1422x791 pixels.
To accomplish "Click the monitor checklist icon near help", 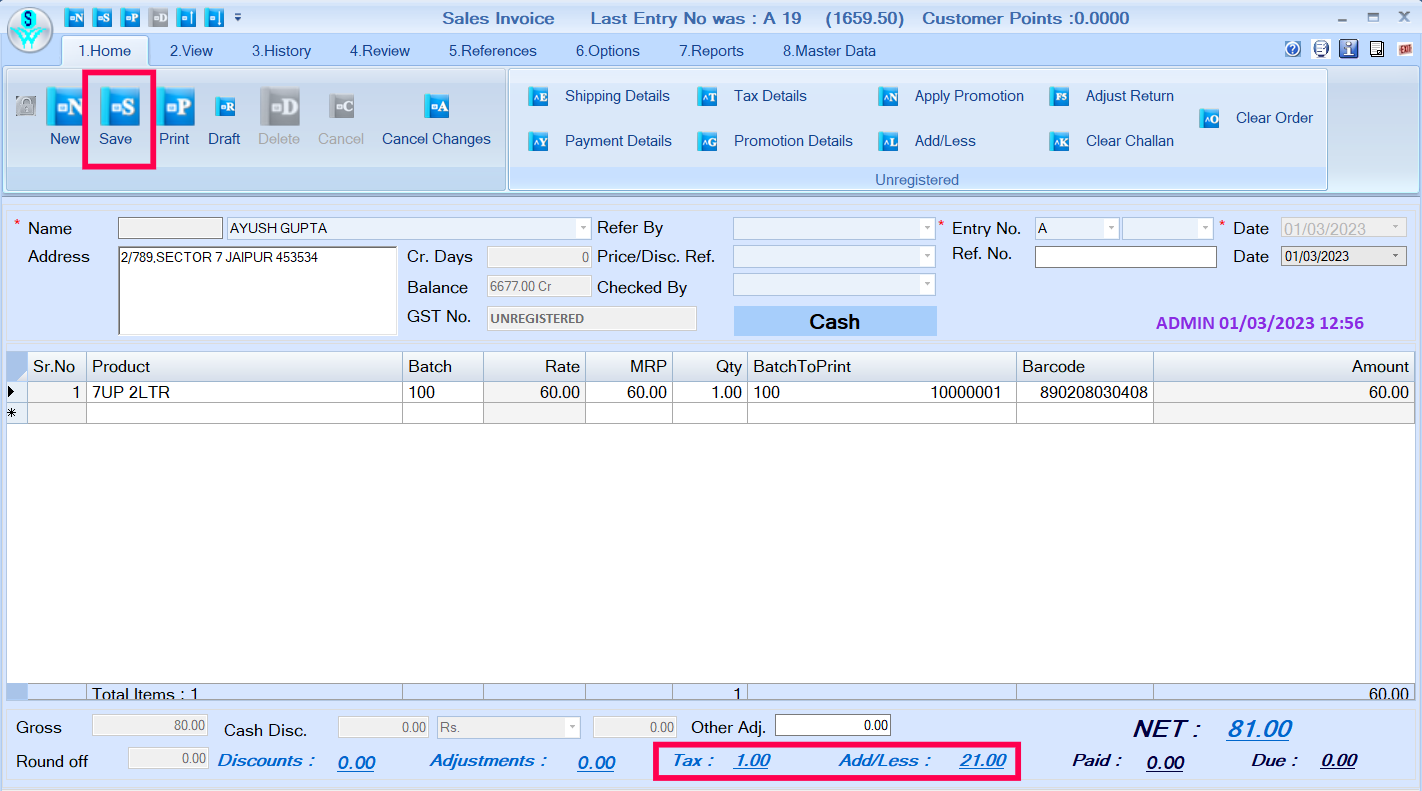I will point(1321,49).
